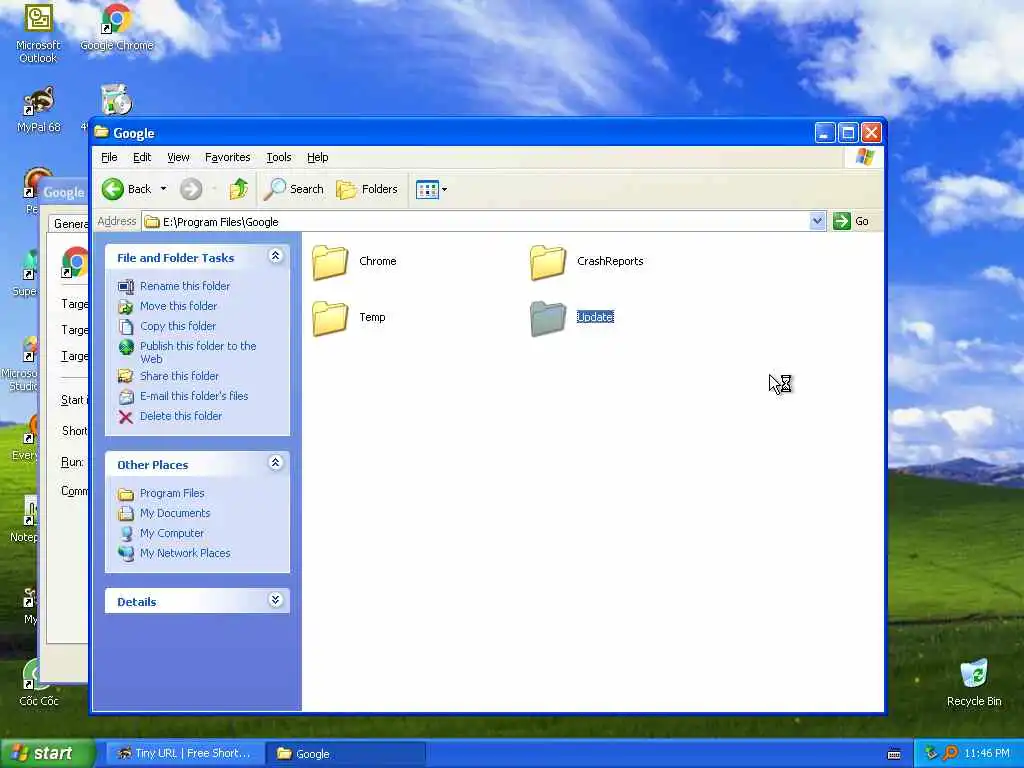Screen dimensions: 1024x768
Task: Collapse the Other Places panel
Action: 276,463
